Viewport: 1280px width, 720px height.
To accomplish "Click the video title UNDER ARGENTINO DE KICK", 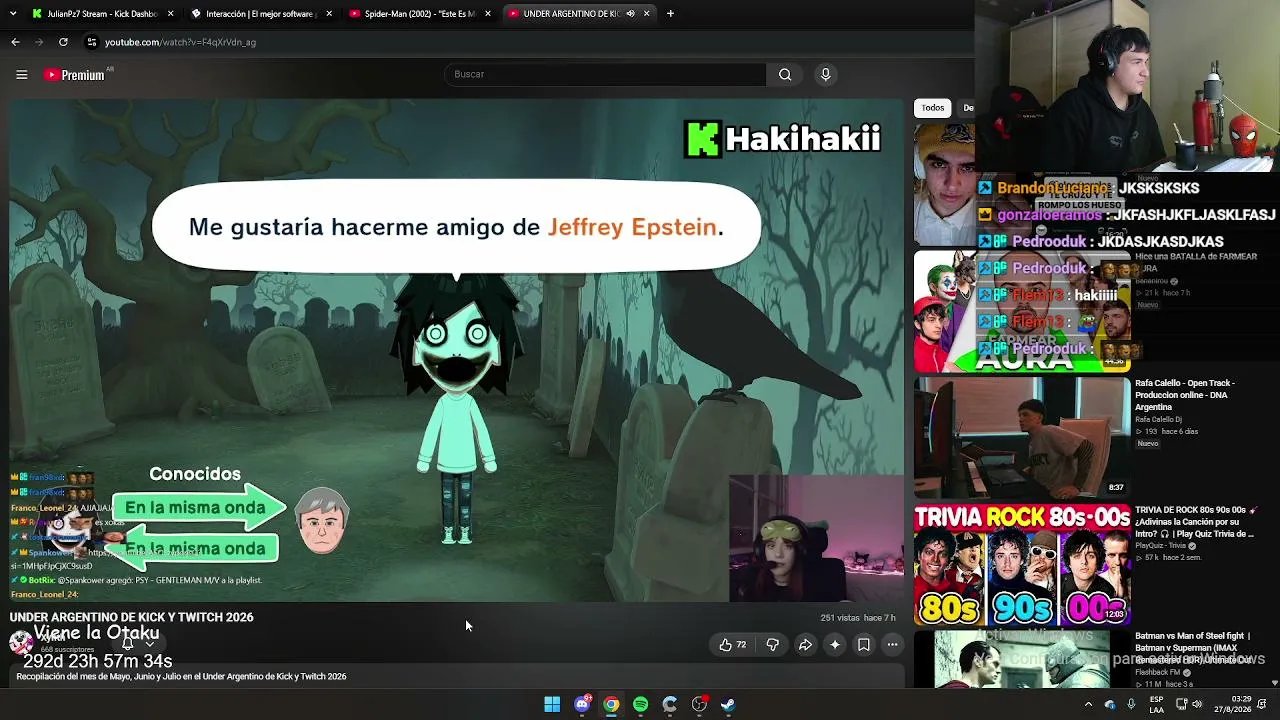I will click(x=132, y=617).
